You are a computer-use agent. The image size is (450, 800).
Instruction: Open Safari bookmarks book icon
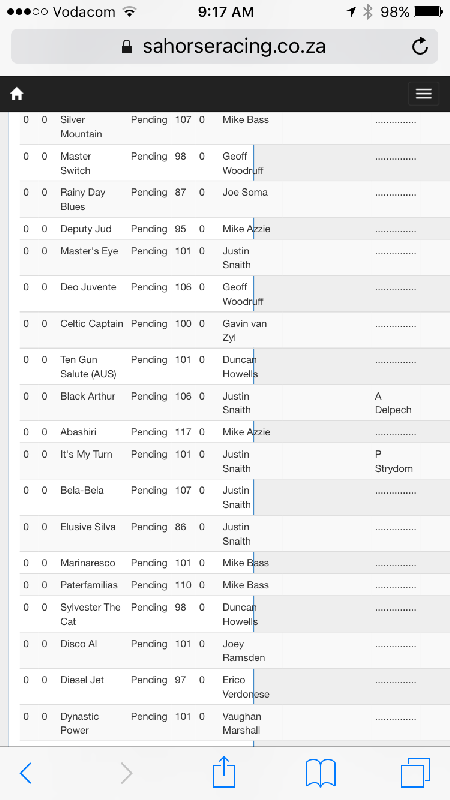tap(321, 773)
